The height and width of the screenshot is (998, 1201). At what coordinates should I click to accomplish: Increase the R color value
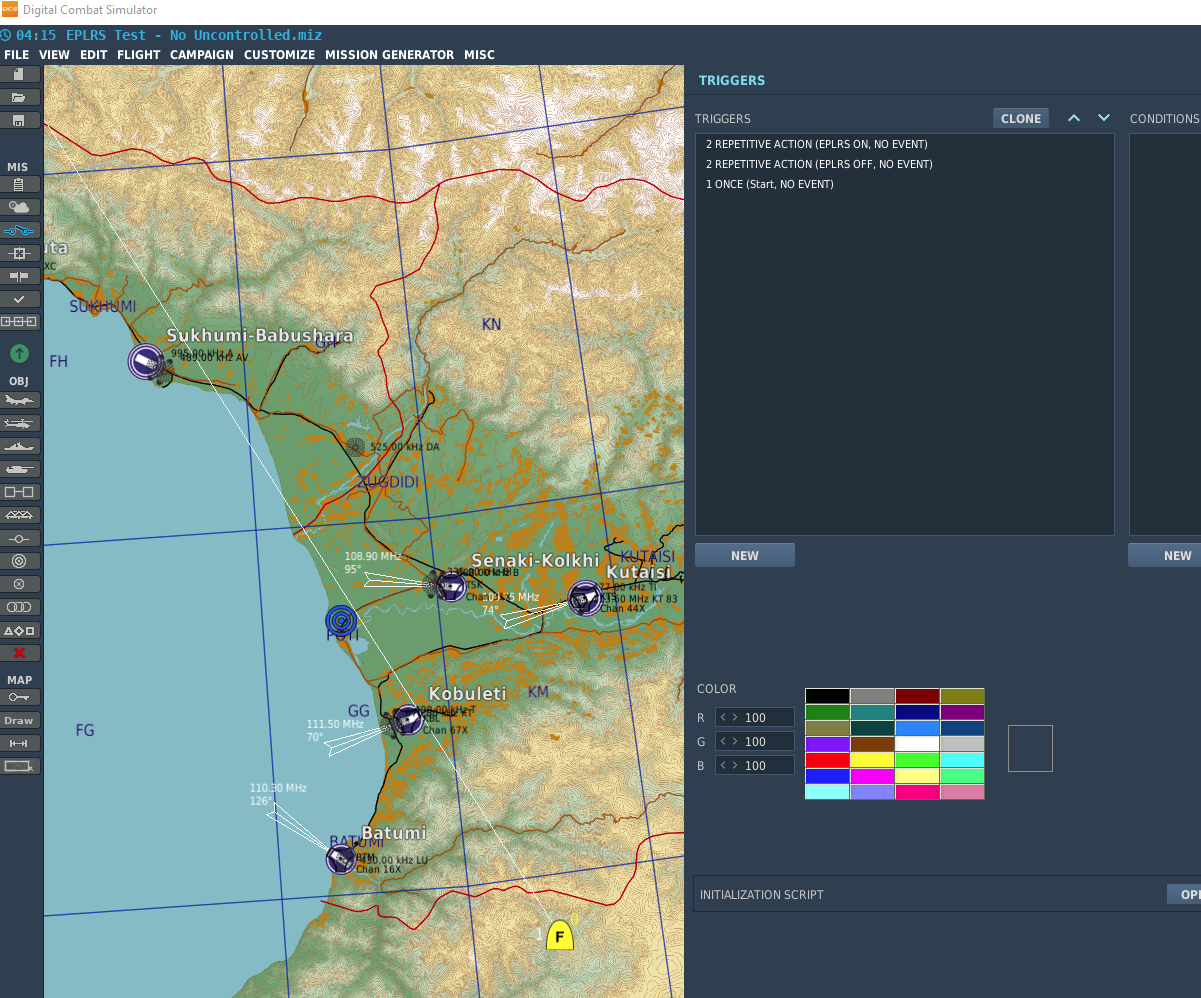click(736, 718)
